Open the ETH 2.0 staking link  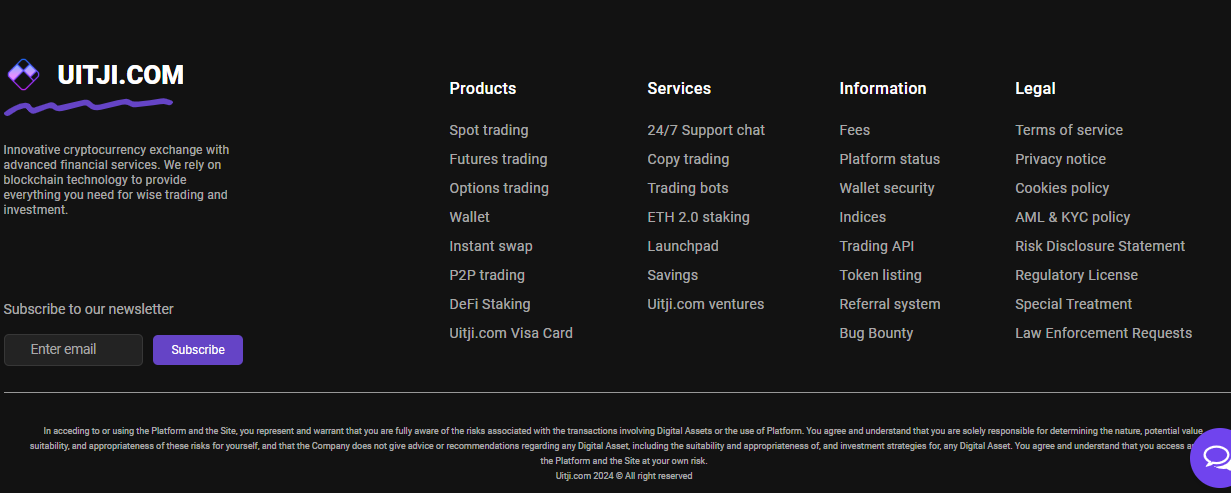(x=698, y=217)
